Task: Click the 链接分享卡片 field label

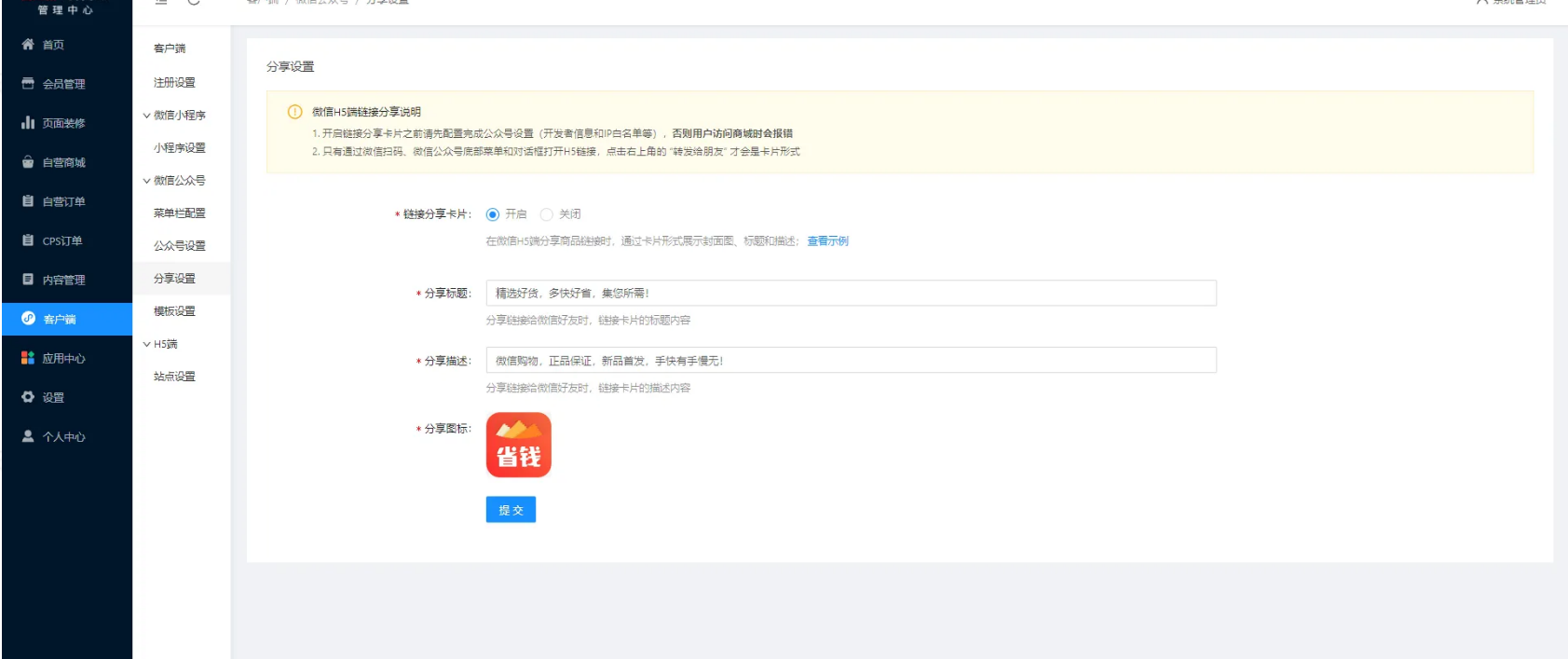Action: coord(436,214)
